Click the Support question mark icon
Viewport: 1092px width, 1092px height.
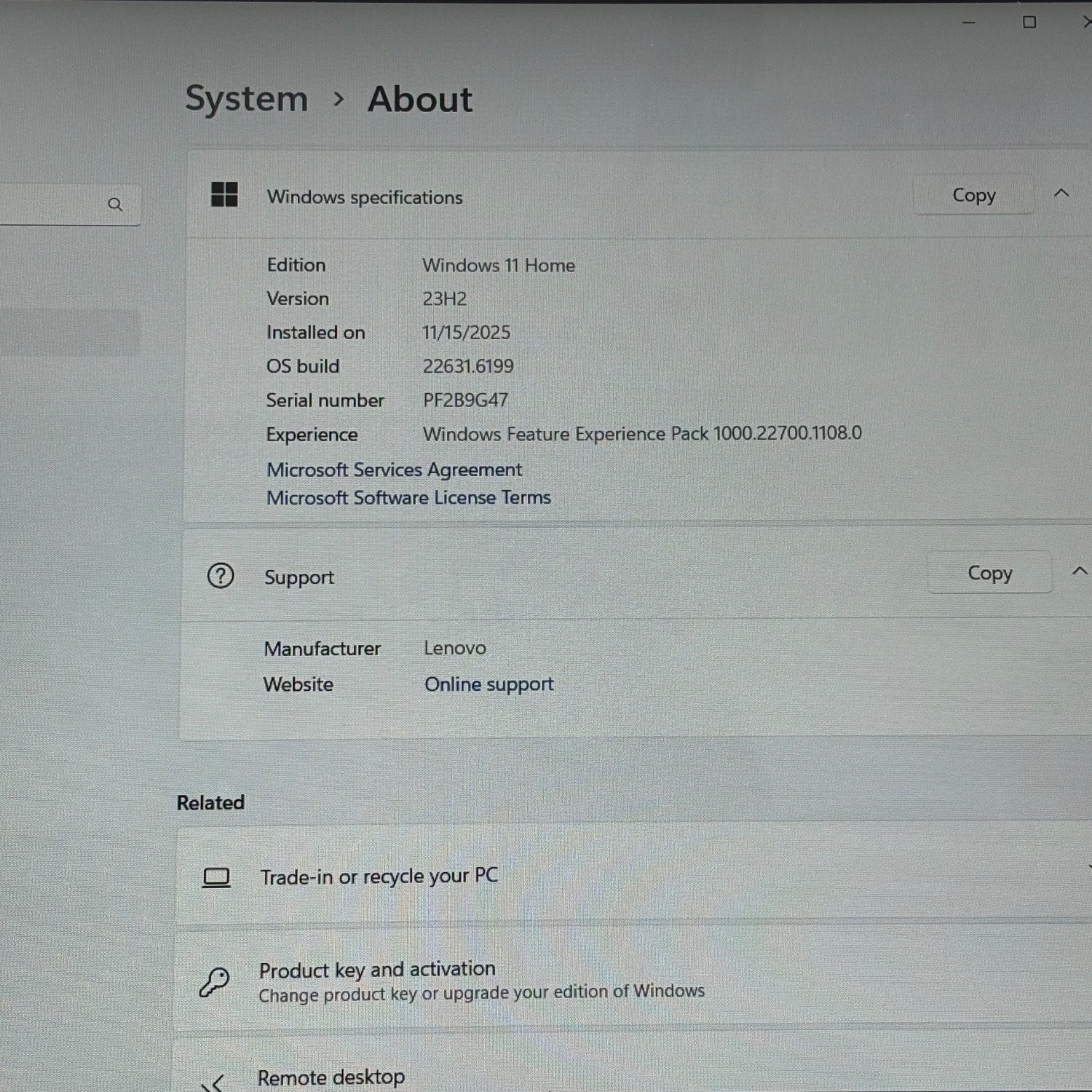click(x=221, y=576)
